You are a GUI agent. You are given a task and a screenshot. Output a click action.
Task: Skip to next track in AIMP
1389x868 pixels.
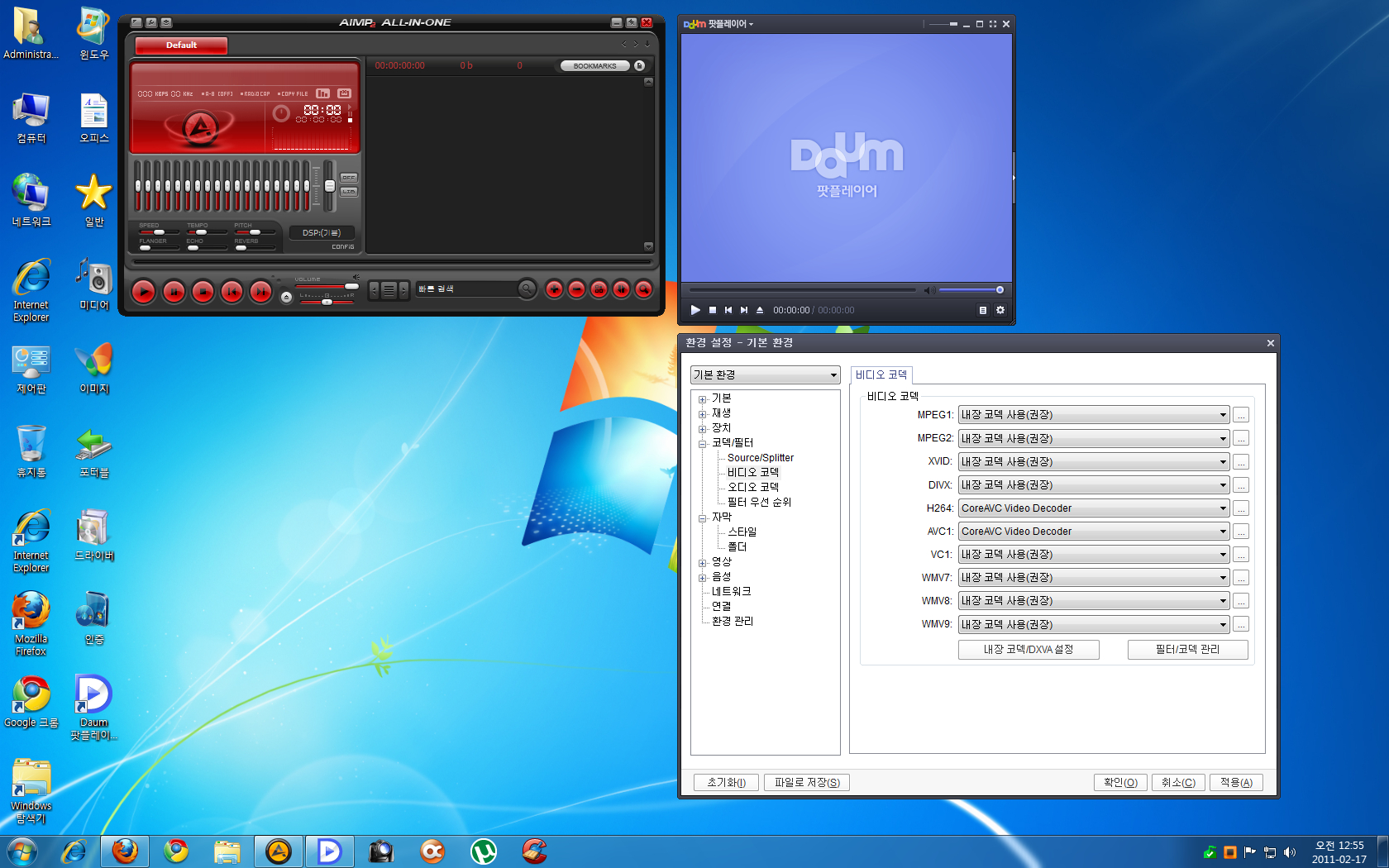pos(260,291)
